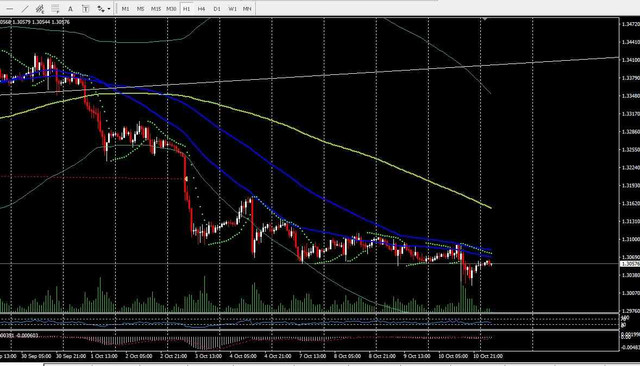Image resolution: width=640 pixels, height=366 pixels.
Task: Click the OHLC values text at top-left
Action: pyautogui.click(x=35, y=22)
